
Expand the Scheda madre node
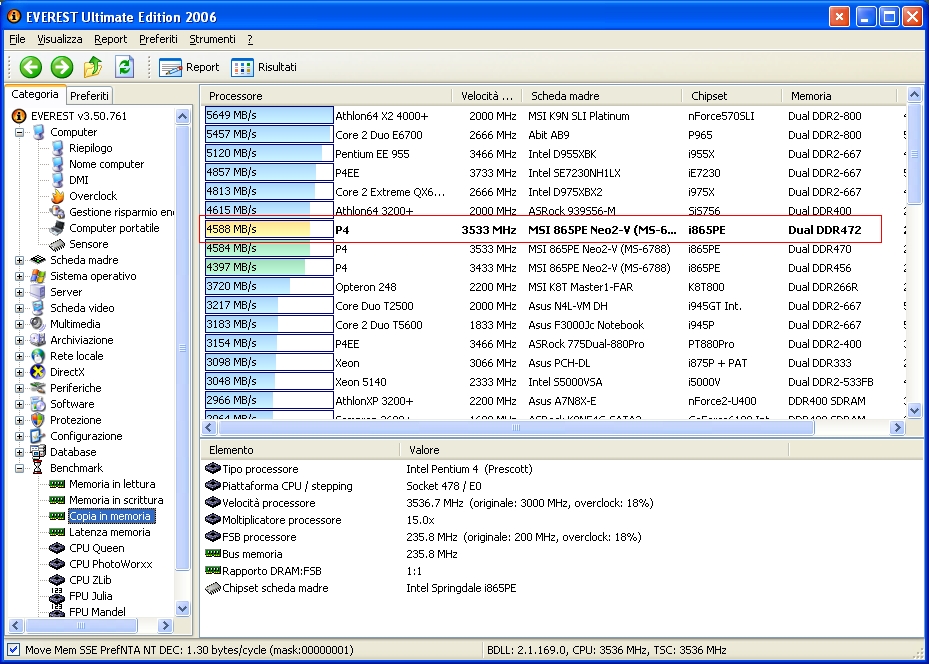pos(20,260)
